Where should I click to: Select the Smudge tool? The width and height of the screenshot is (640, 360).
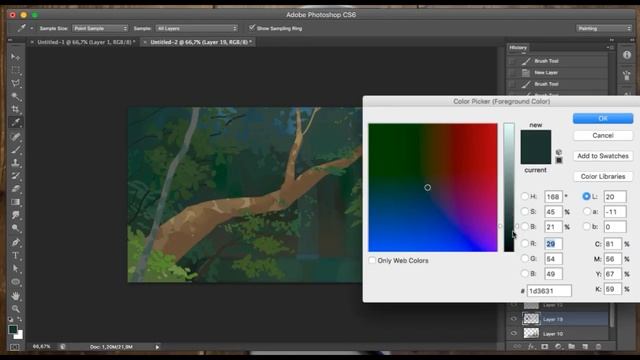16,215
